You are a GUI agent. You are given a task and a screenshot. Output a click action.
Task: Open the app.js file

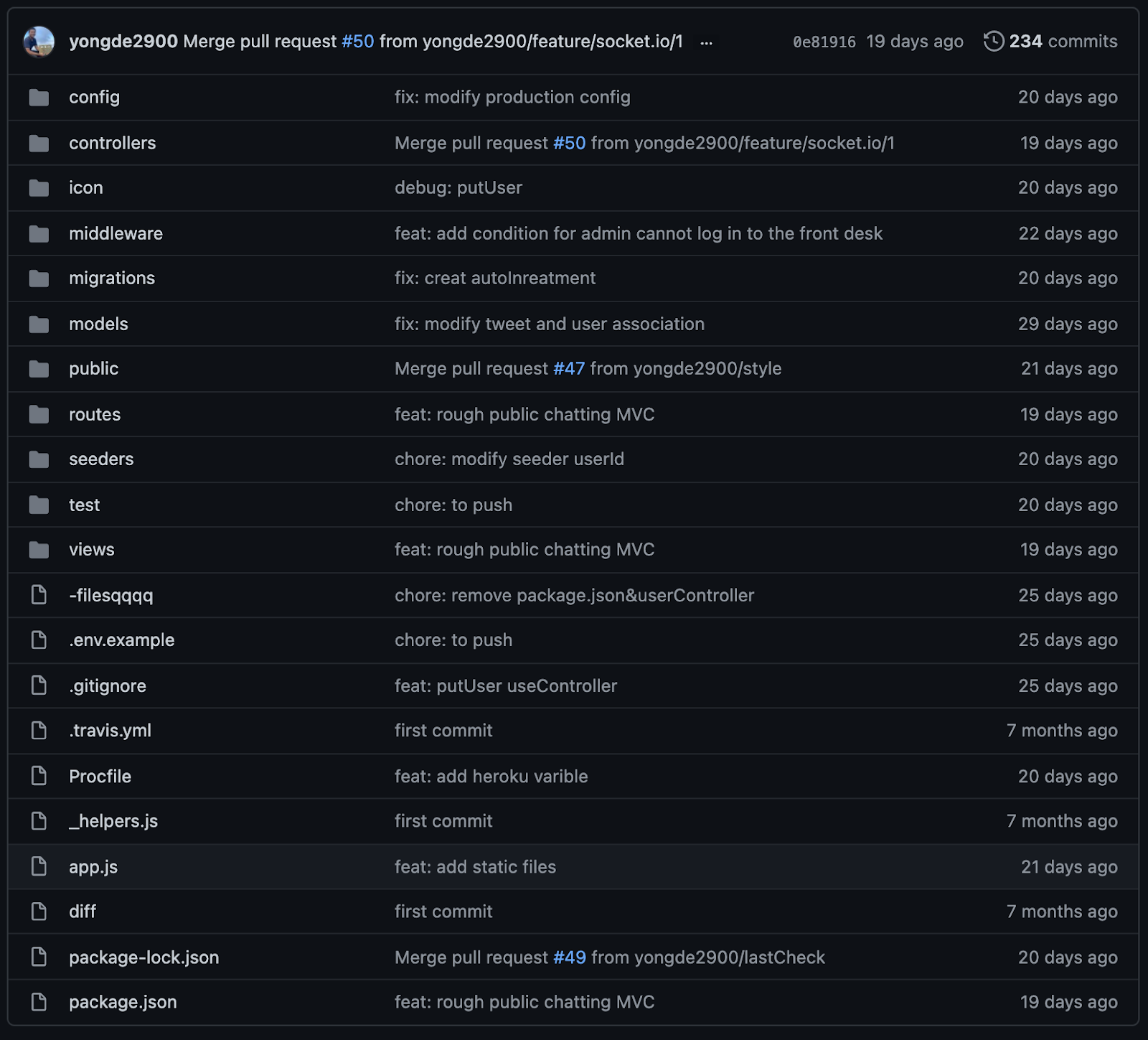pyautogui.click(x=93, y=867)
